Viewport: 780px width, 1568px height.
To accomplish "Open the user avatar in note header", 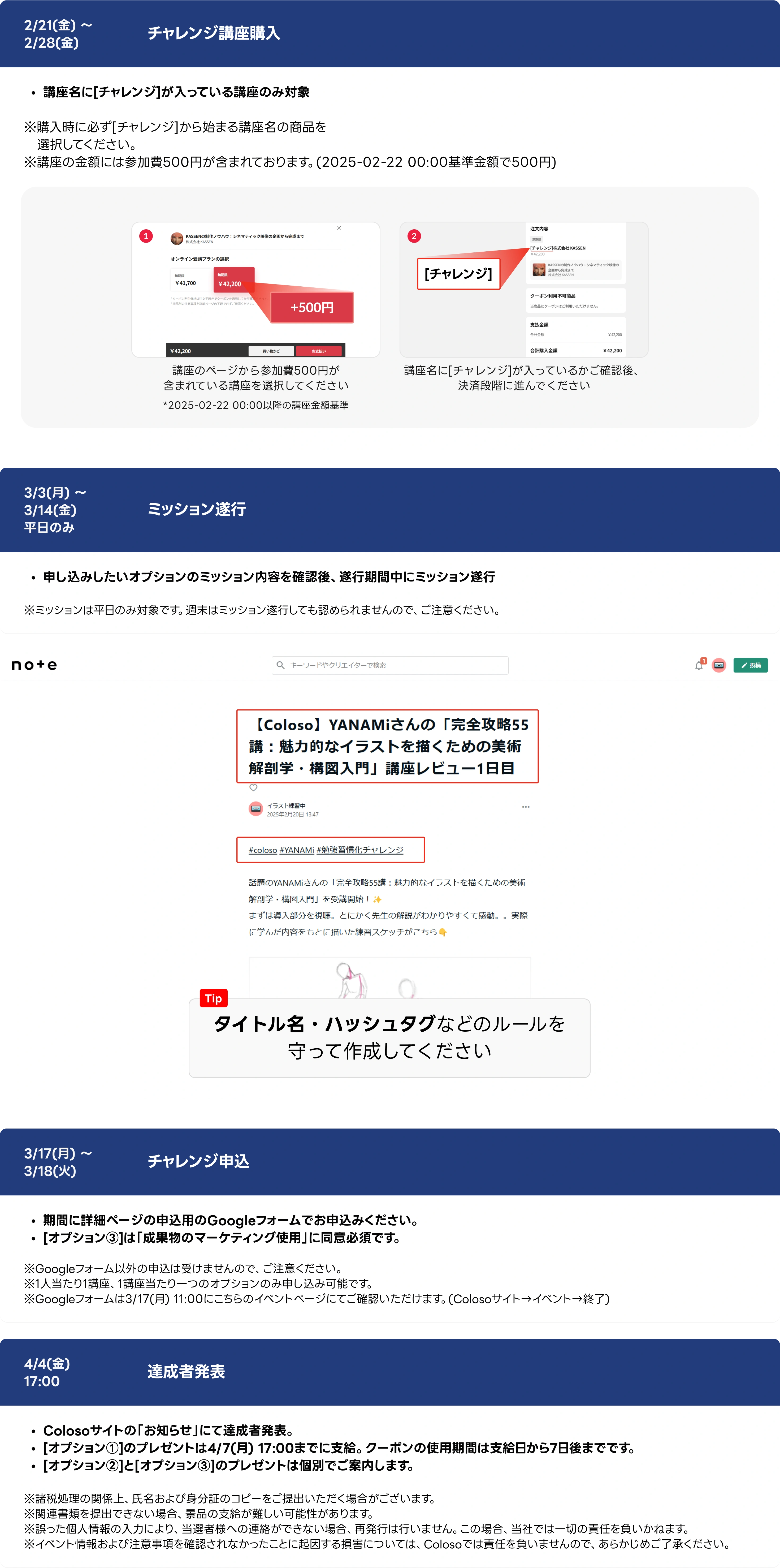I will point(719,665).
